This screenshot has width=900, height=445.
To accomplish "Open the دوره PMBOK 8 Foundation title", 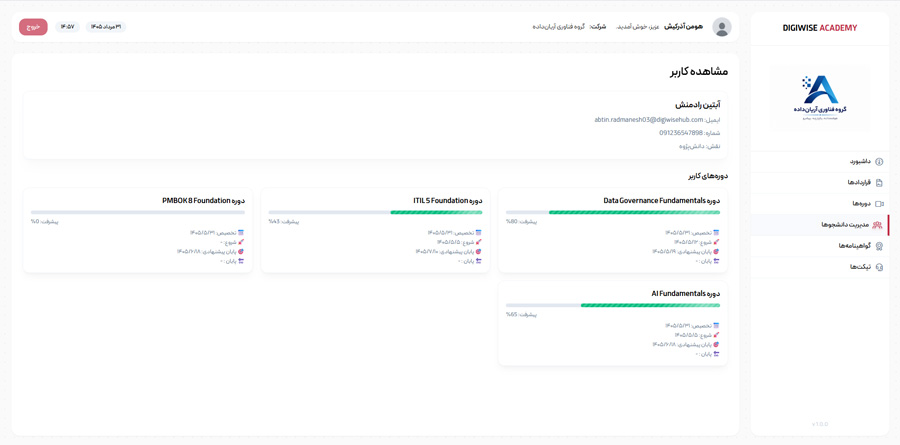I will 204,200.
